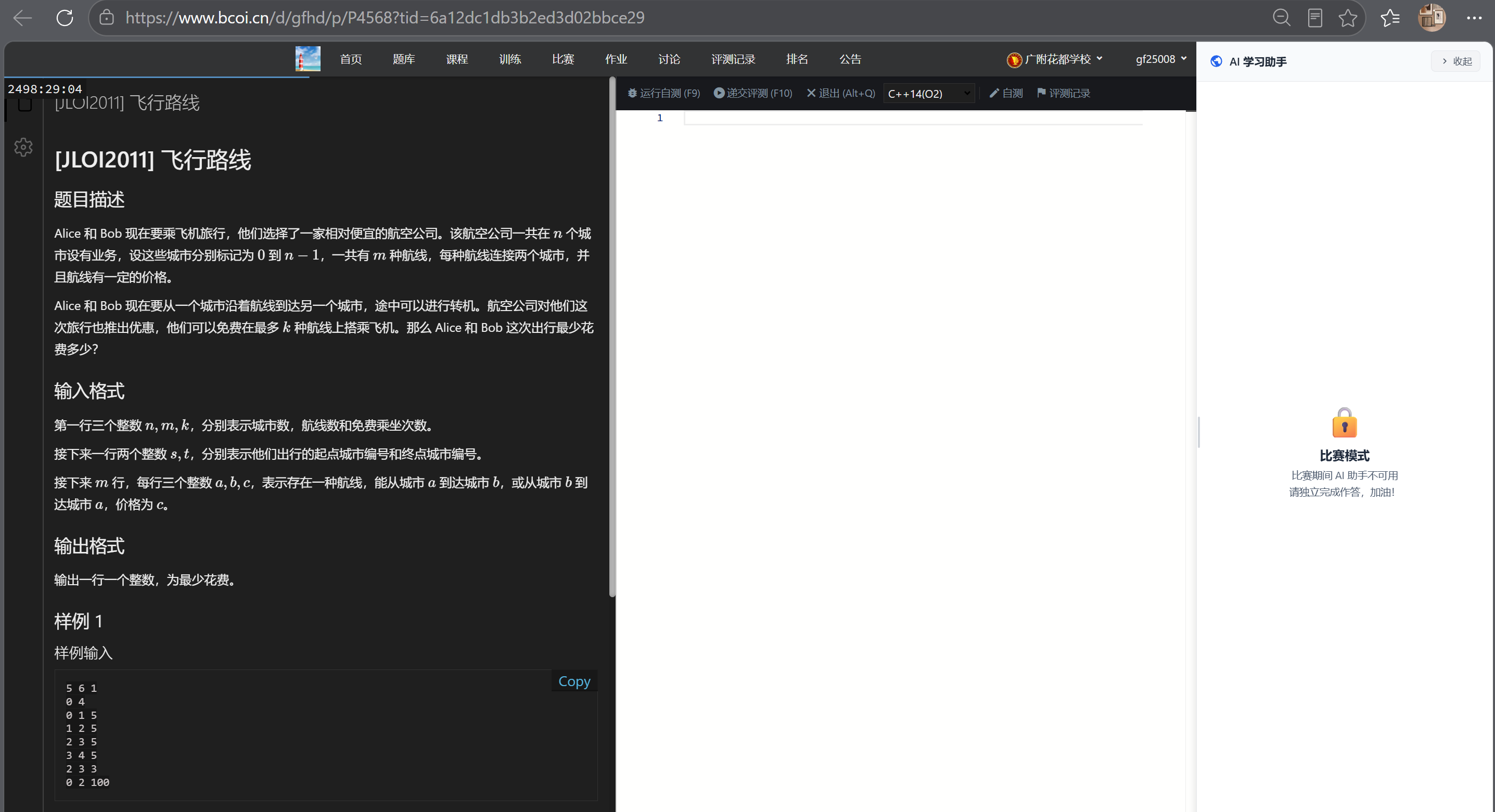Open the favorites list icon
1495x812 pixels.
1390,18
